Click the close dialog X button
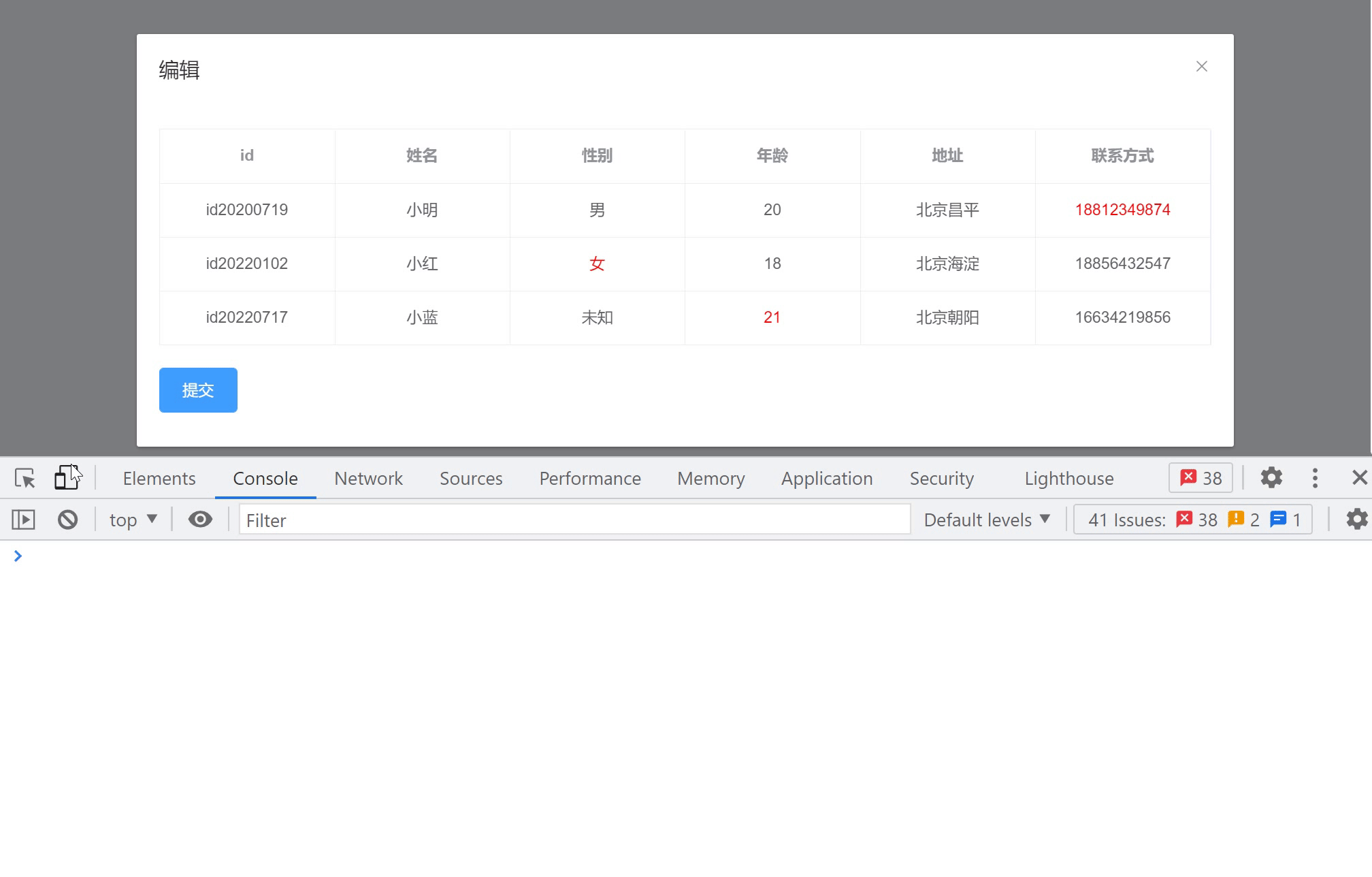Image resolution: width=1372 pixels, height=877 pixels. pos(1200,66)
